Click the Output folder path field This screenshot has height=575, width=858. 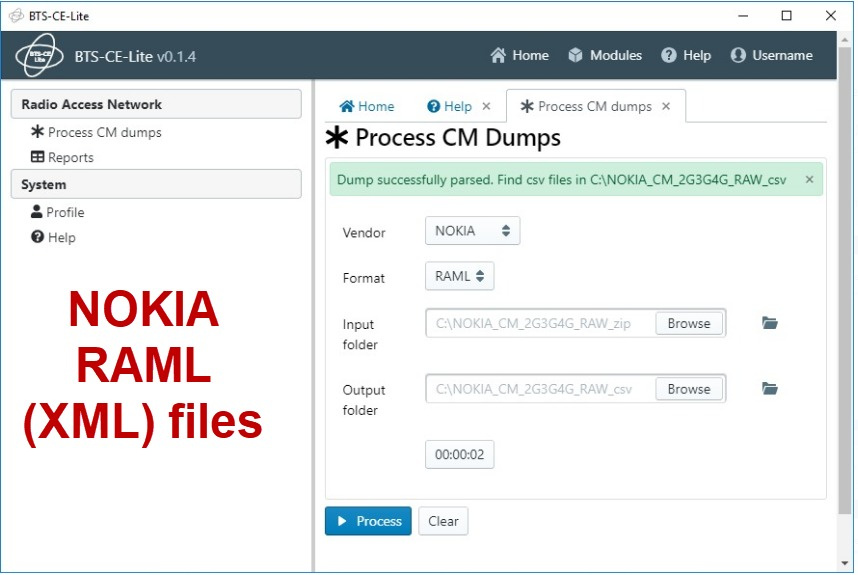click(x=540, y=389)
